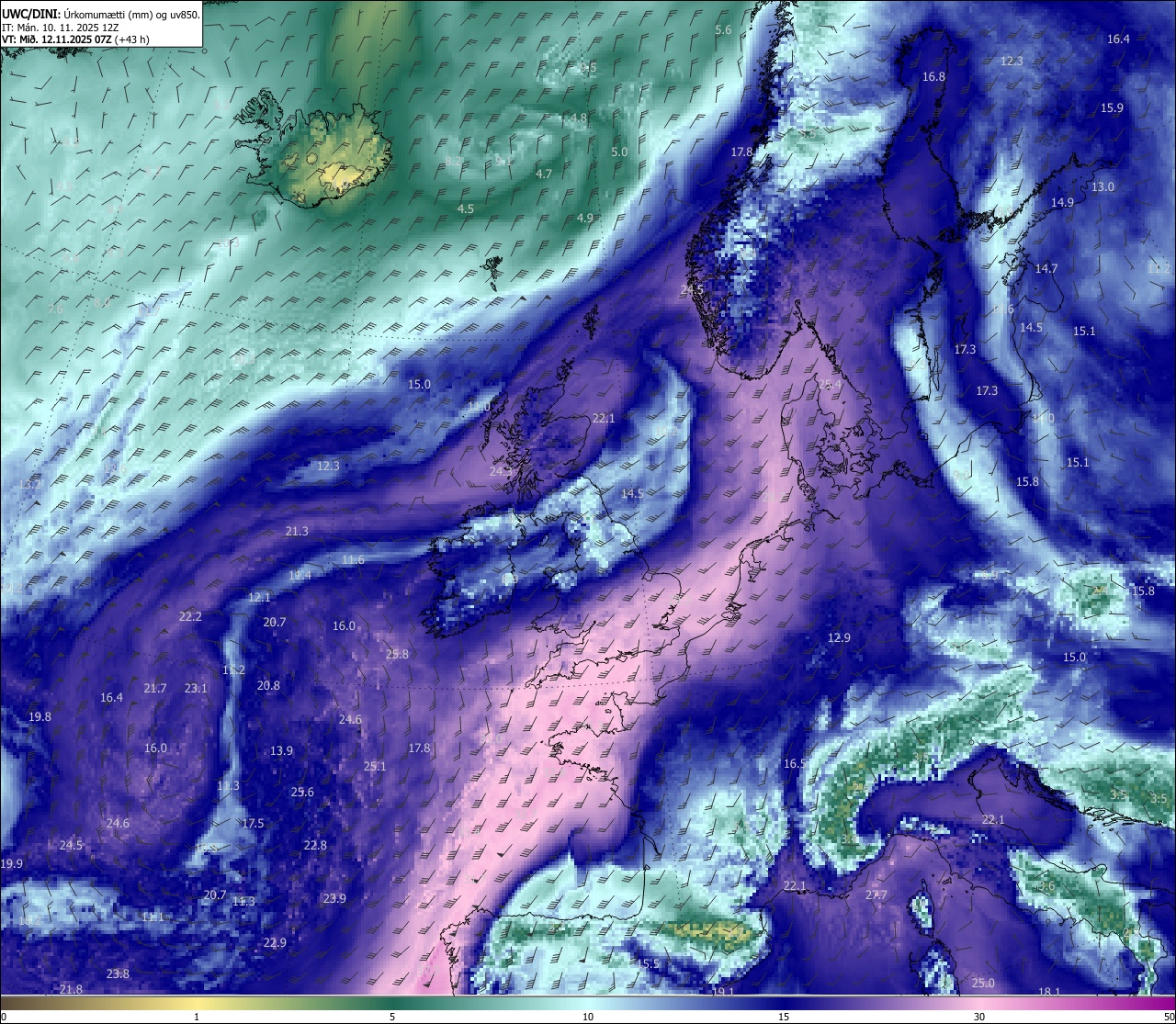The width and height of the screenshot is (1176, 1024).
Task: Click the 11.6 value label
Action: pos(353,560)
